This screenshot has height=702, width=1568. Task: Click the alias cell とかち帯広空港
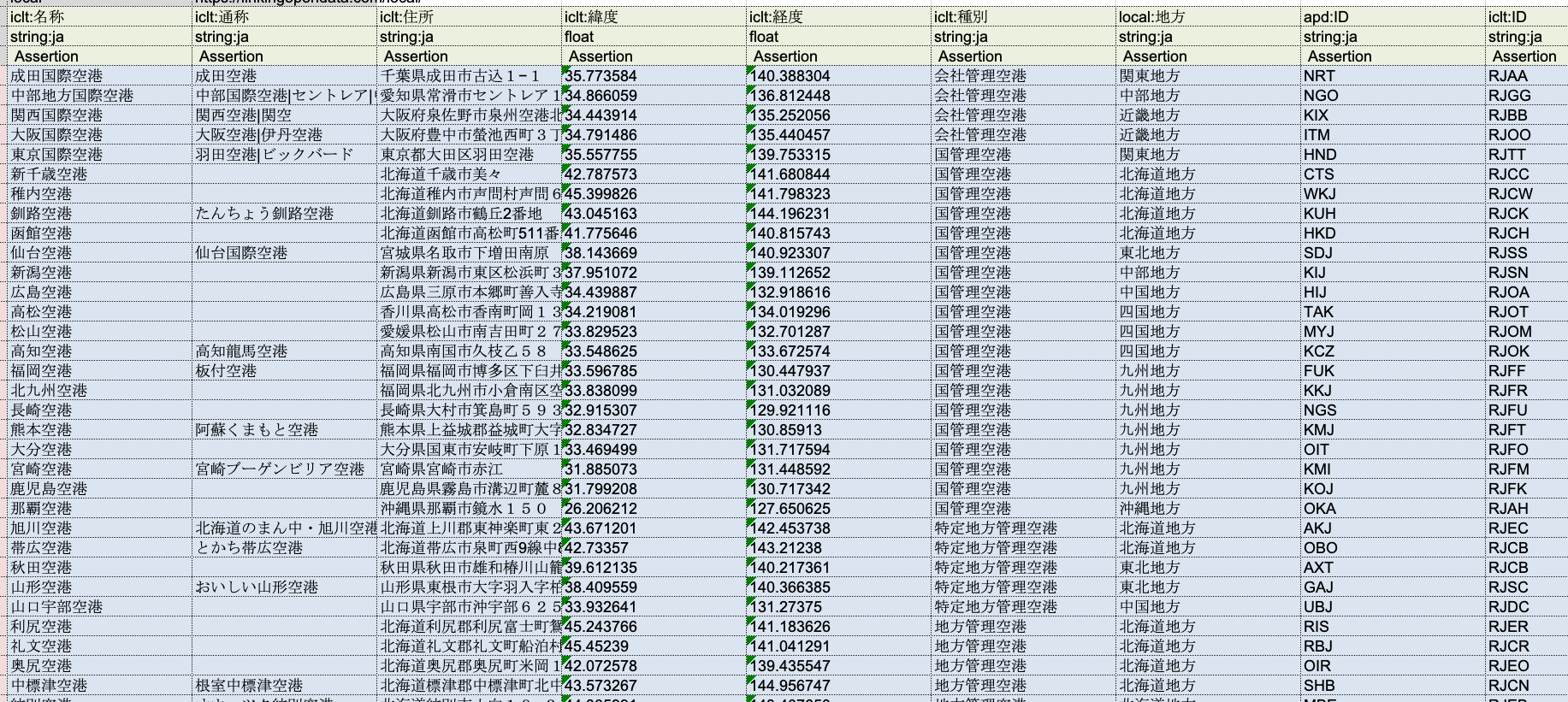285,548
